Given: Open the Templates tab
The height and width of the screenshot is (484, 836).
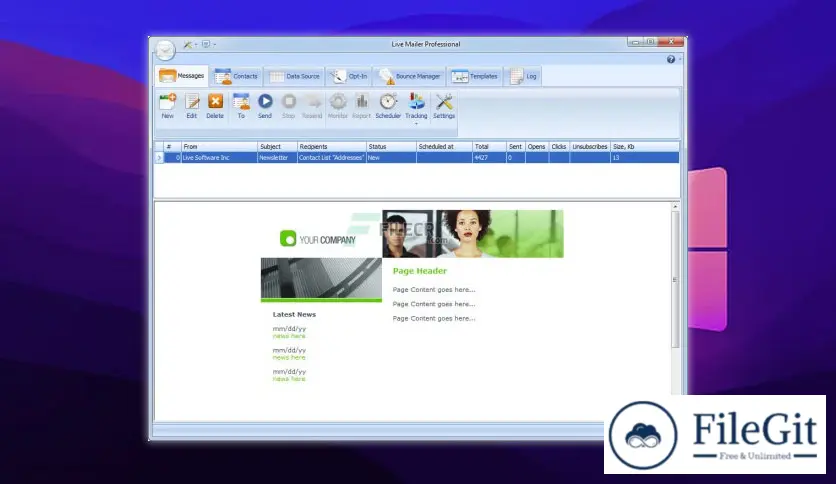Looking at the screenshot, I should click(x=475, y=76).
